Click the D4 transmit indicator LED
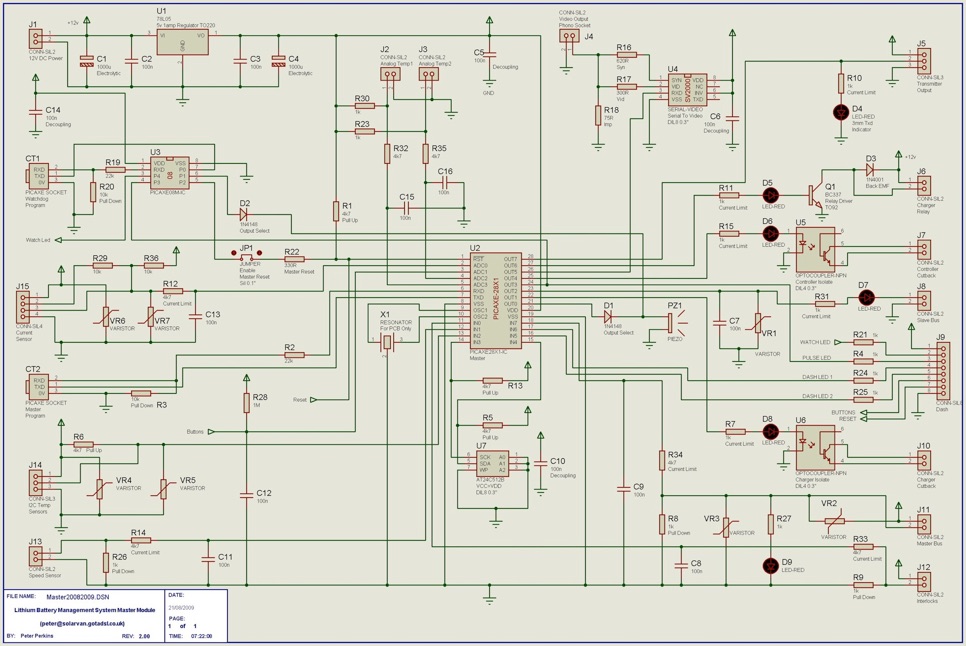Image resolution: width=966 pixels, height=646 pixels. click(839, 111)
